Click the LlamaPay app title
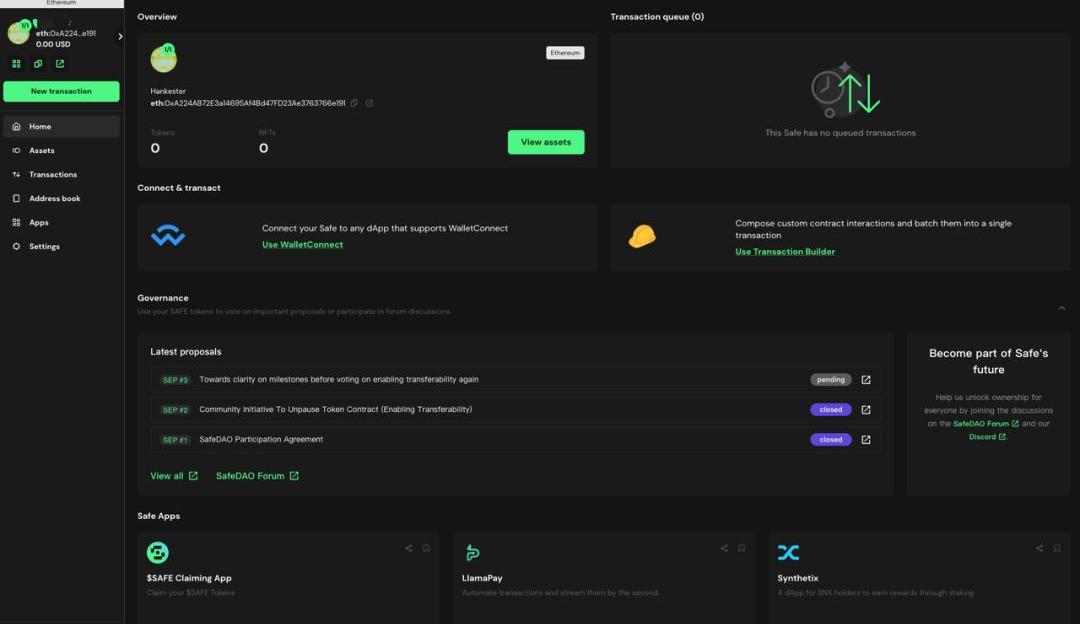This screenshot has height=624, width=1080. tap(482, 579)
